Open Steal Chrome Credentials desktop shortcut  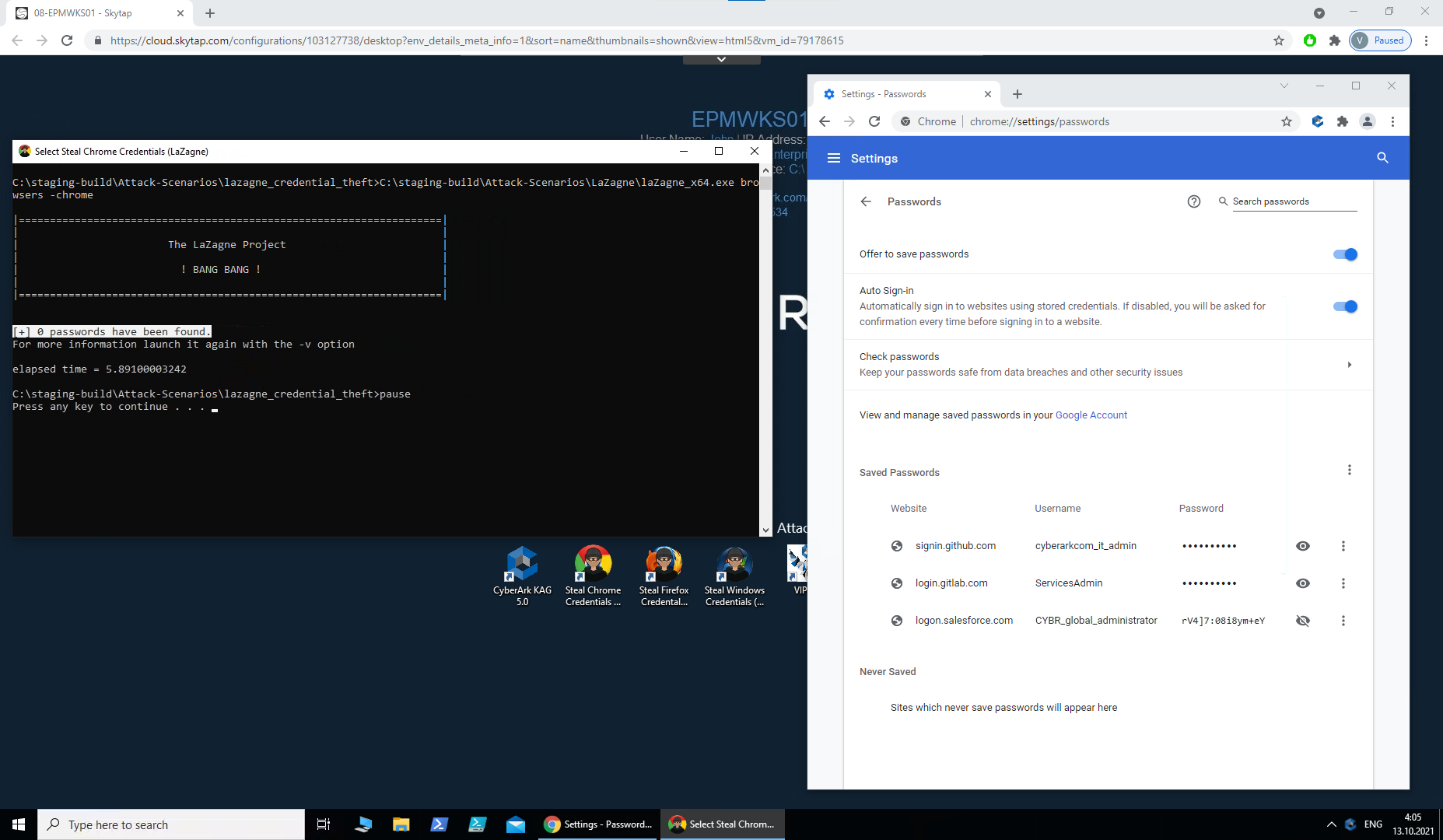point(593,576)
